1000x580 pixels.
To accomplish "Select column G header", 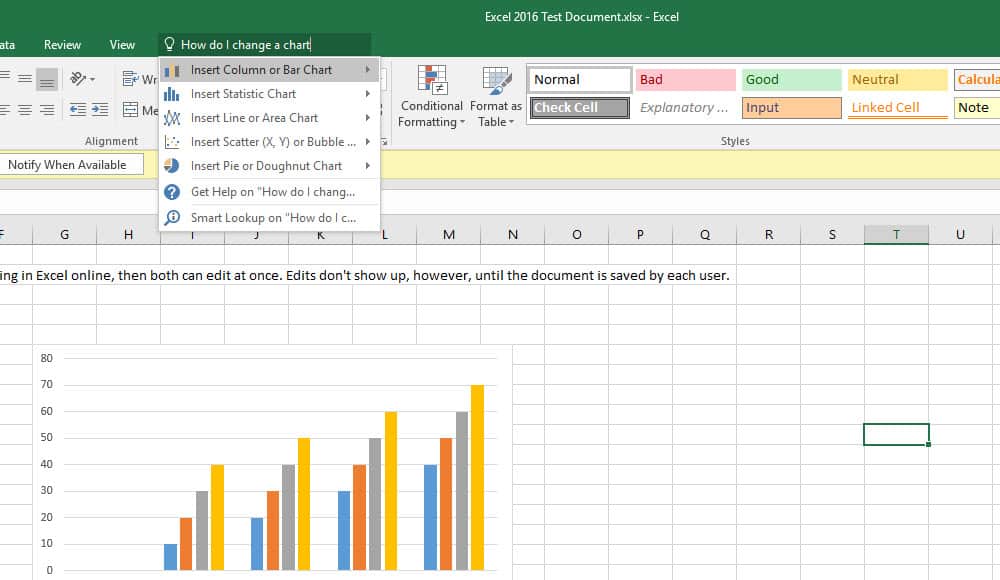I will click(64, 234).
